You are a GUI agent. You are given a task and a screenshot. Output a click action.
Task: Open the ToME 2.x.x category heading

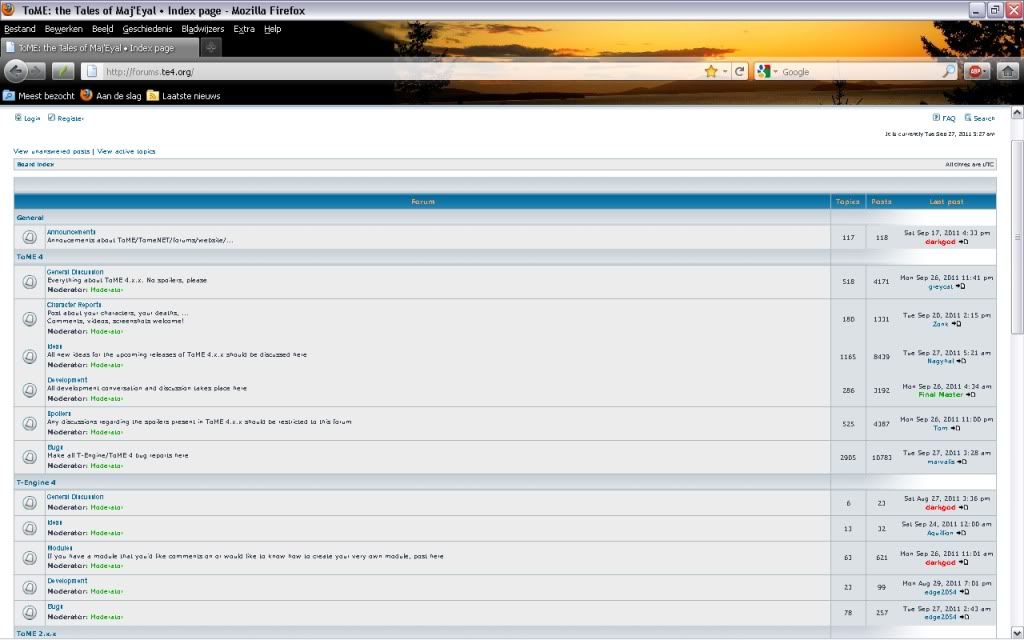(x=36, y=633)
